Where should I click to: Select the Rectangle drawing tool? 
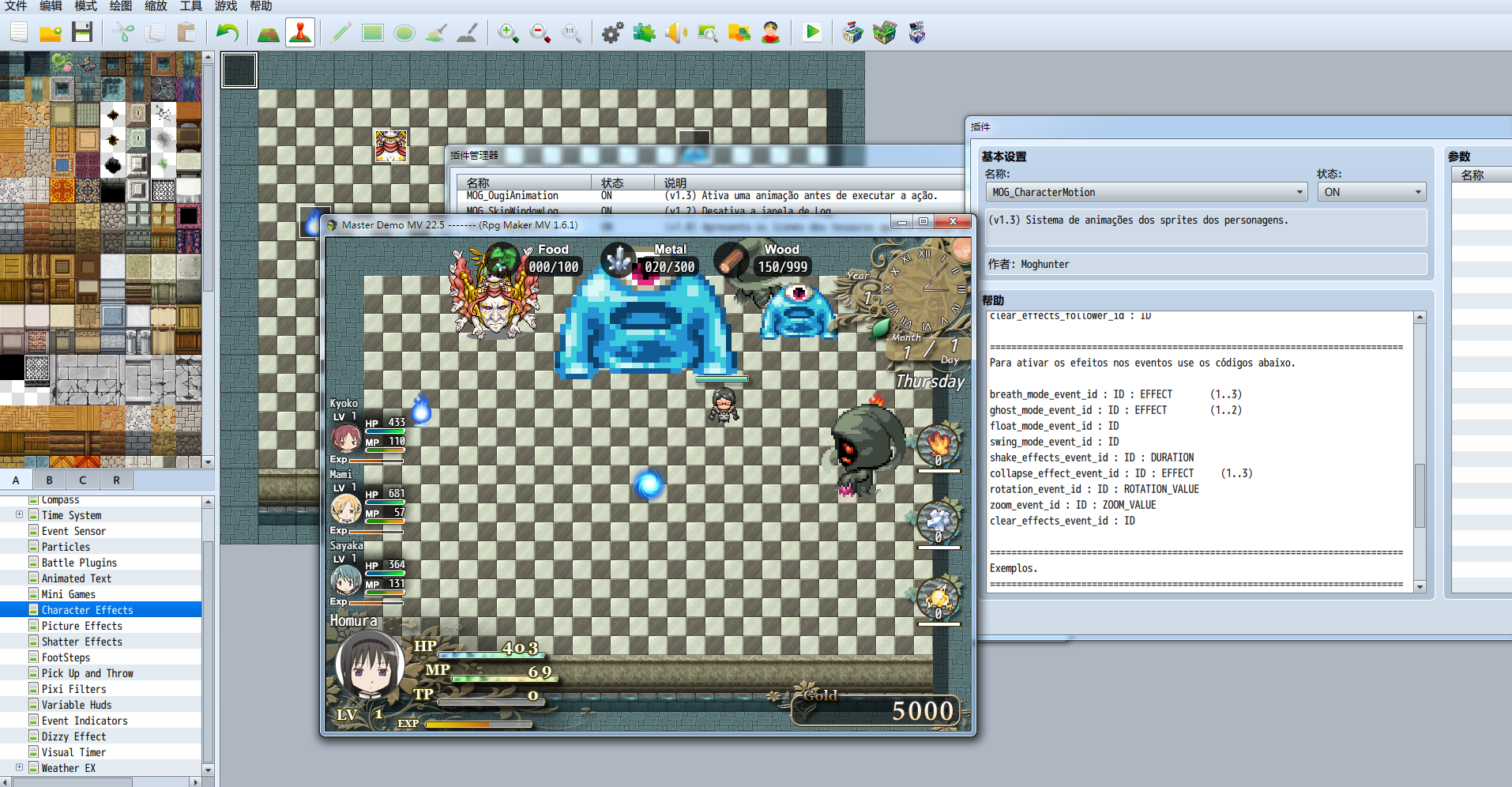tap(373, 32)
